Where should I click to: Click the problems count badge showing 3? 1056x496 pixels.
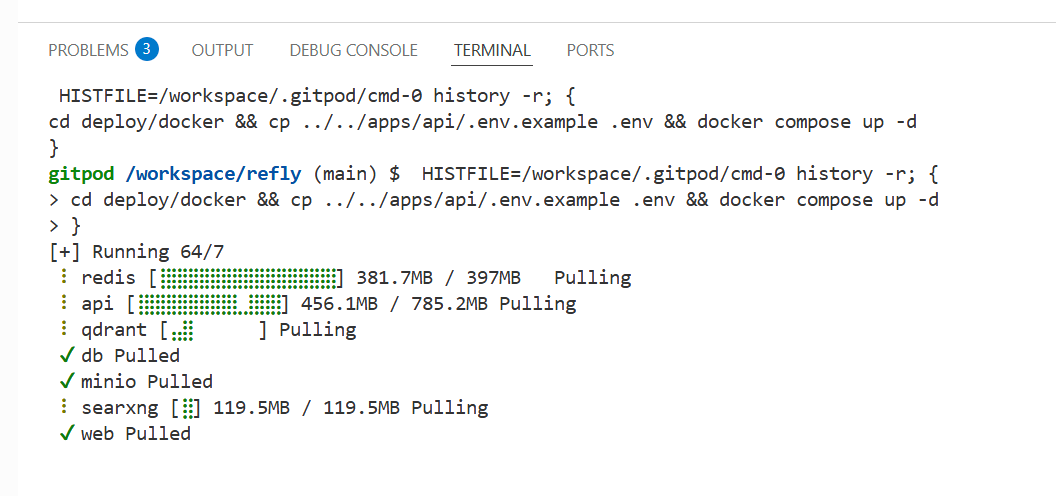tap(147, 49)
